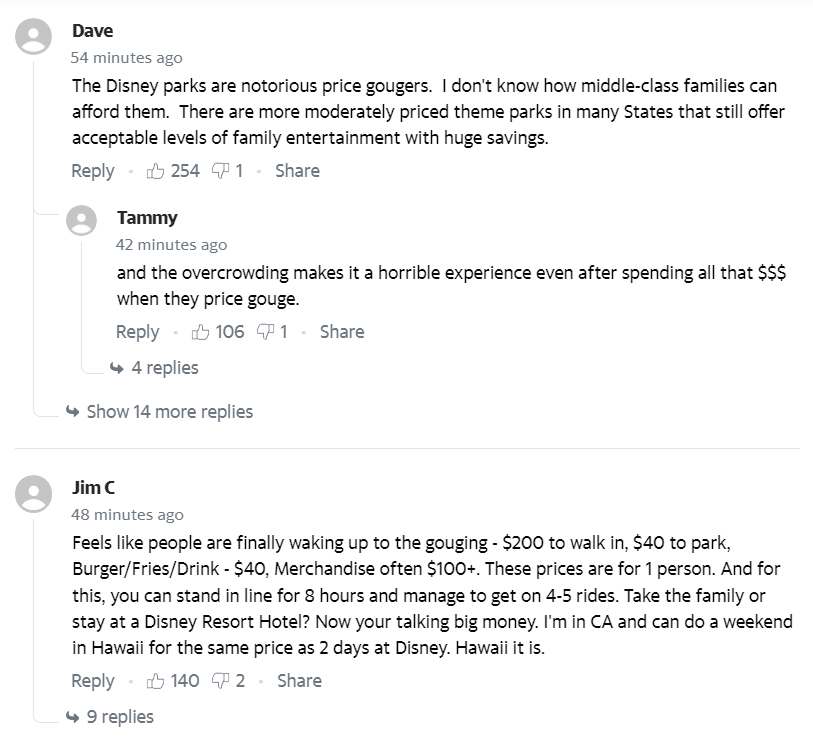
Task: Dislike Tammy's reply with thumbs-down
Action: (265, 332)
